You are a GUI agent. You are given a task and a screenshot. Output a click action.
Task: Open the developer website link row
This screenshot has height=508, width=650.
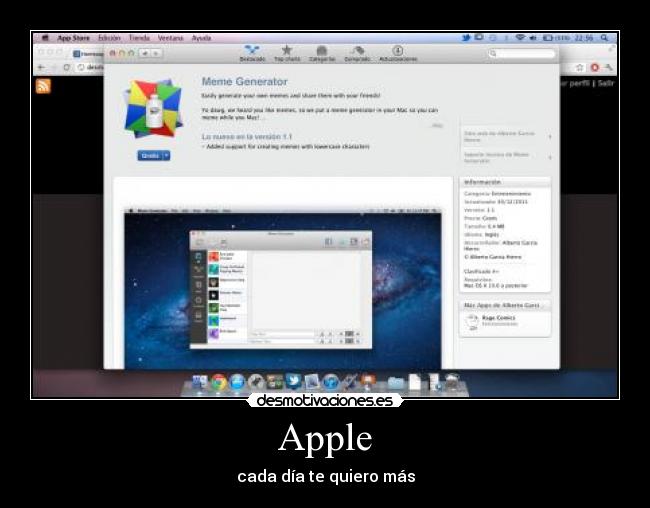tap(507, 136)
